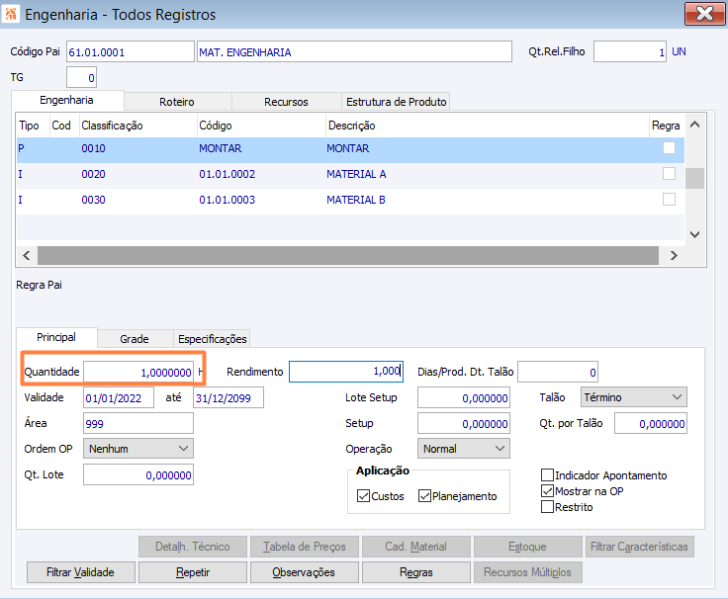Image resolution: width=728 pixels, height=599 pixels.
Task: Toggle the Custos application checkbox
Action: coord(363,496)
